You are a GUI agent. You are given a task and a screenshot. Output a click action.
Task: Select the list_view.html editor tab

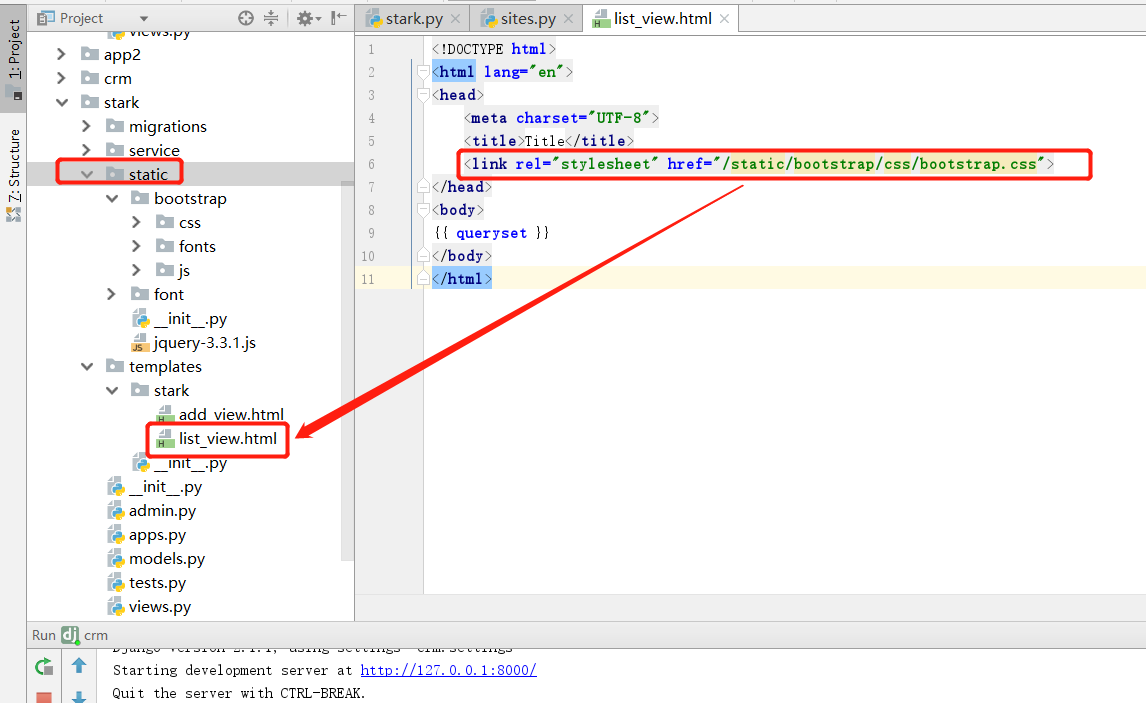click(x=662, y=19)
